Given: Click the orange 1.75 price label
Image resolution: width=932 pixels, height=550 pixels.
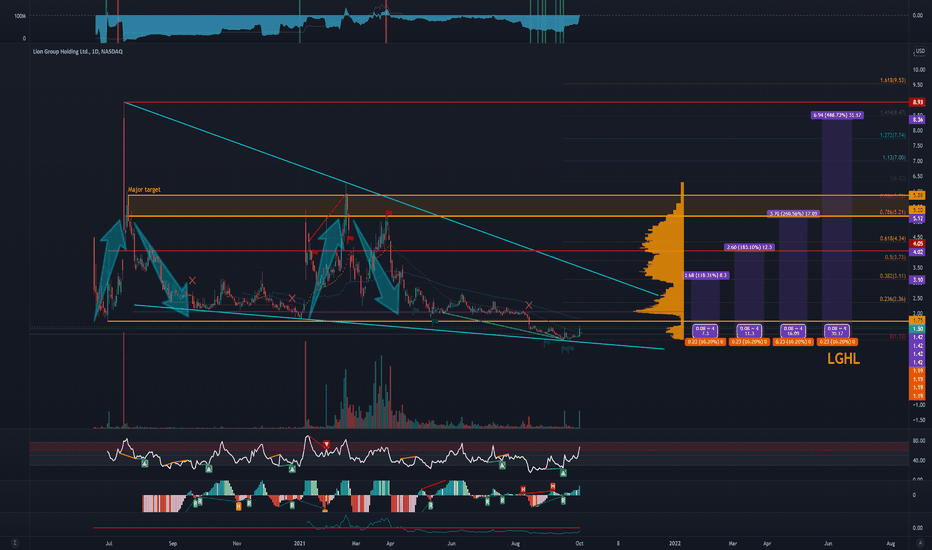Looking at the screenshot, I should [x=918, y=320].
